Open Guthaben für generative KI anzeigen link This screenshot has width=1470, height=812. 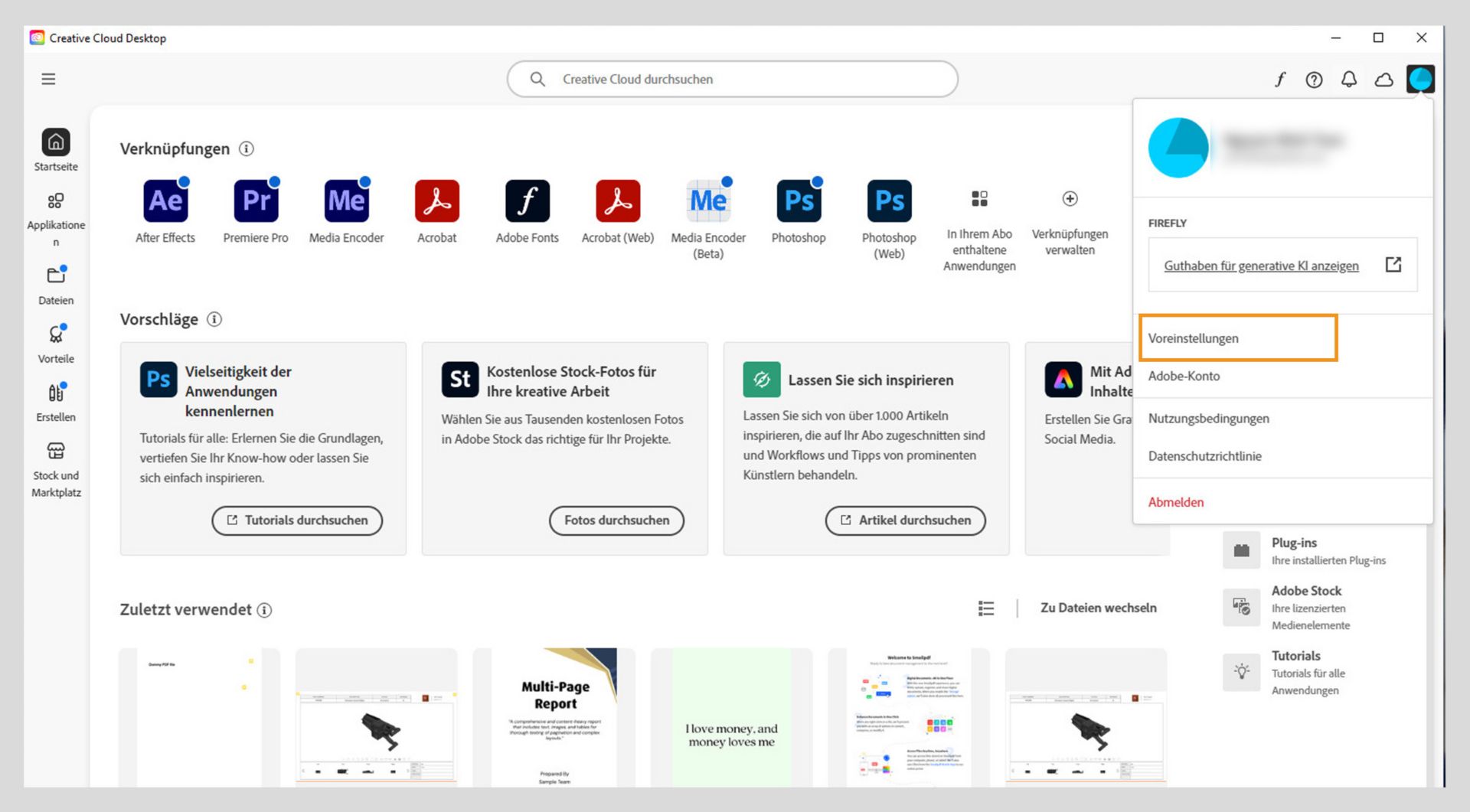point(1261,266)
